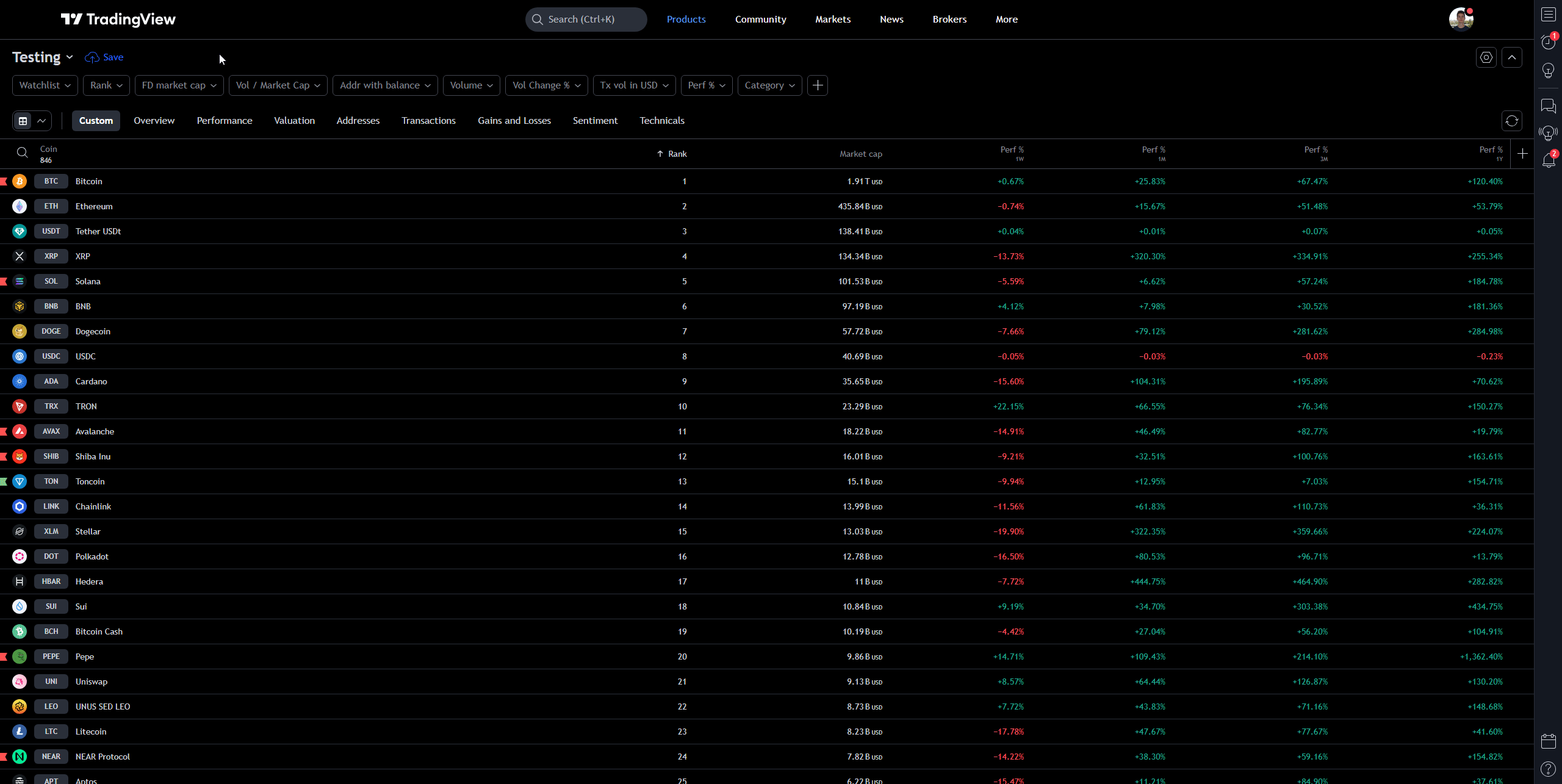Open the XRP ticker symbol link
The image size is (1562, 784).
(51, 256)
